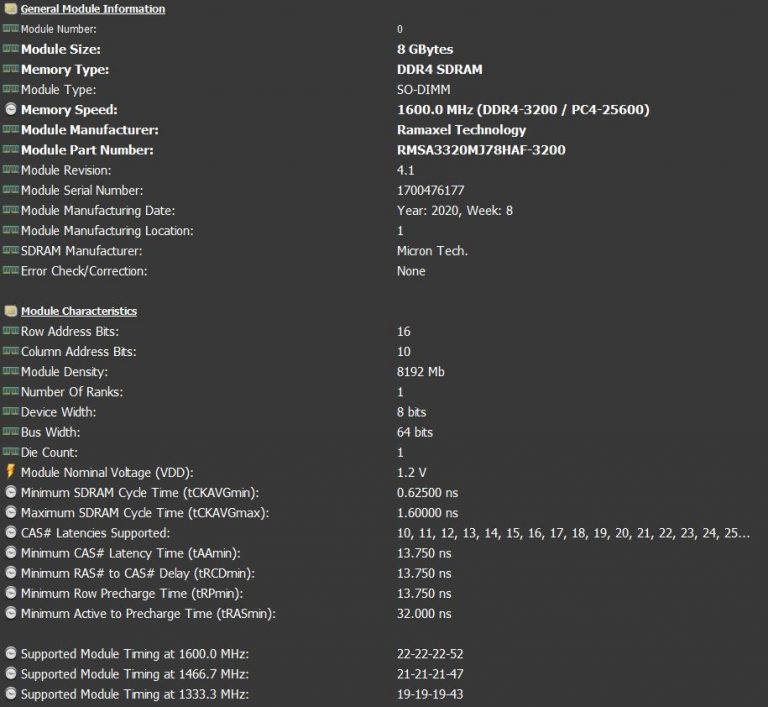Click the Ramaxel Technology value
The height and width of the screenshot is (707, 768).
coord(461,130)
